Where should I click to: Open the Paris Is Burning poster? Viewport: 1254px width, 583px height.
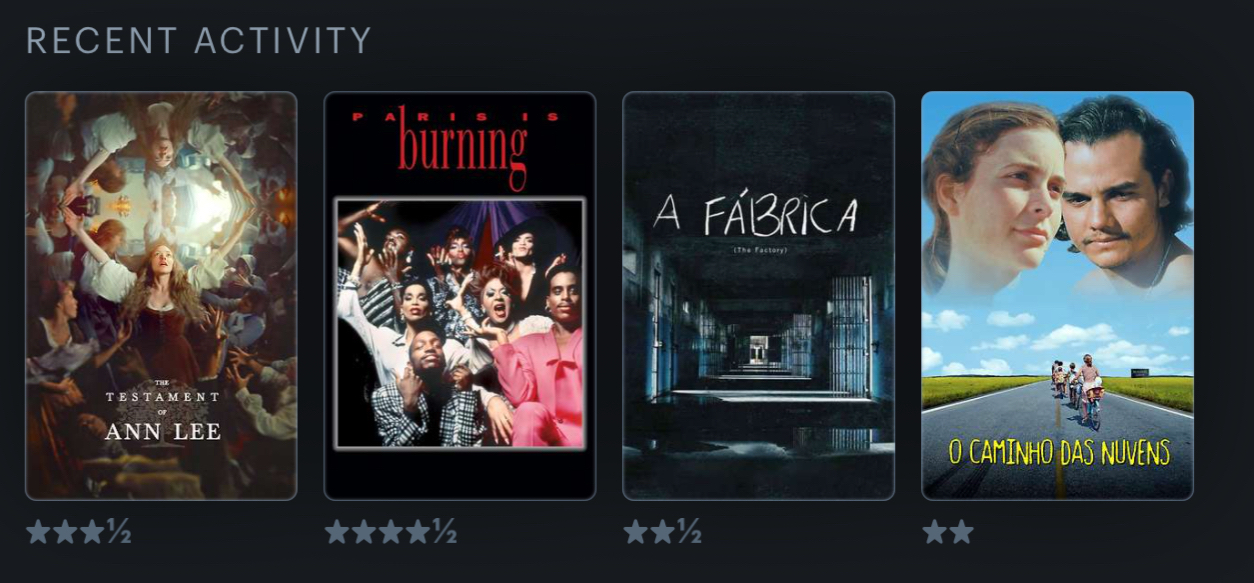coord(460,296)
